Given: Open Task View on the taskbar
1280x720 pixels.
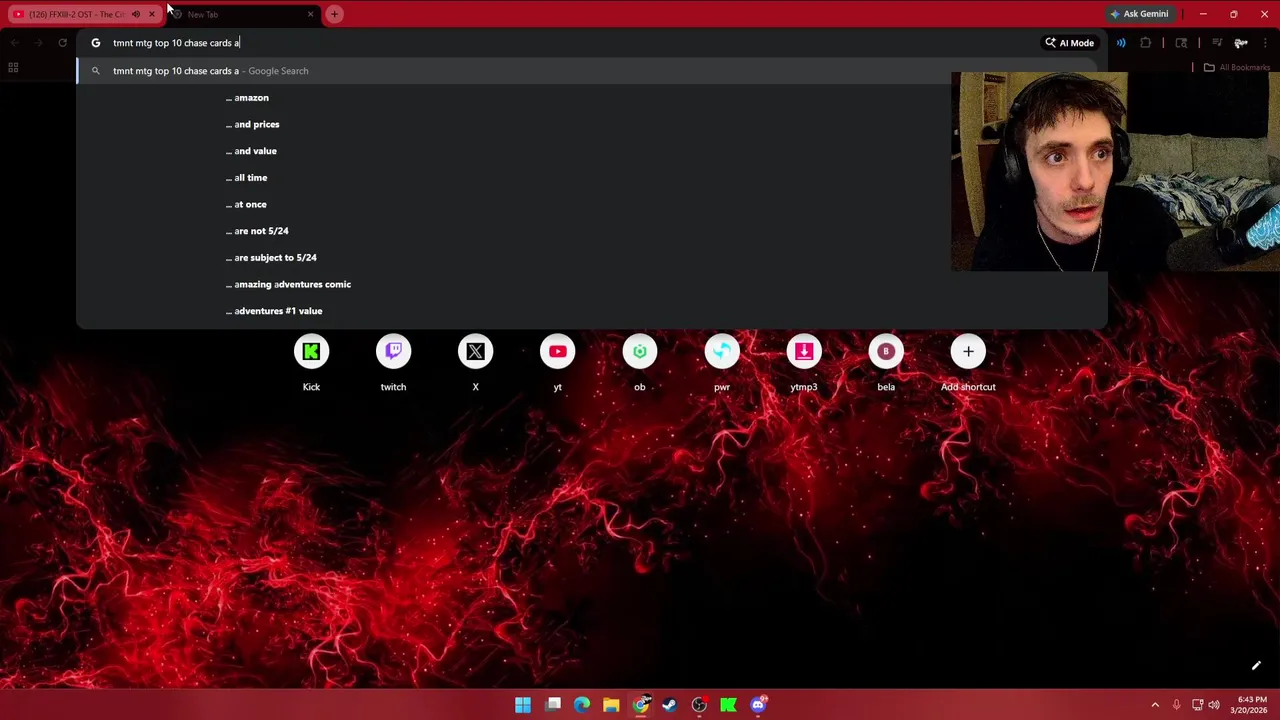Looking at the screenshot, I should pos(553,705).
